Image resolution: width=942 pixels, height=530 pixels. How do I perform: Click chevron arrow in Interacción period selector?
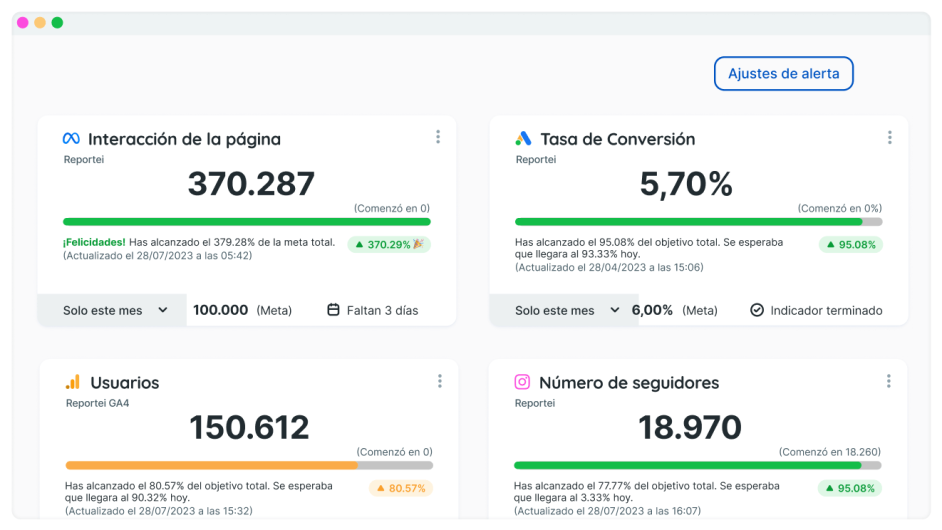point(163,310)
